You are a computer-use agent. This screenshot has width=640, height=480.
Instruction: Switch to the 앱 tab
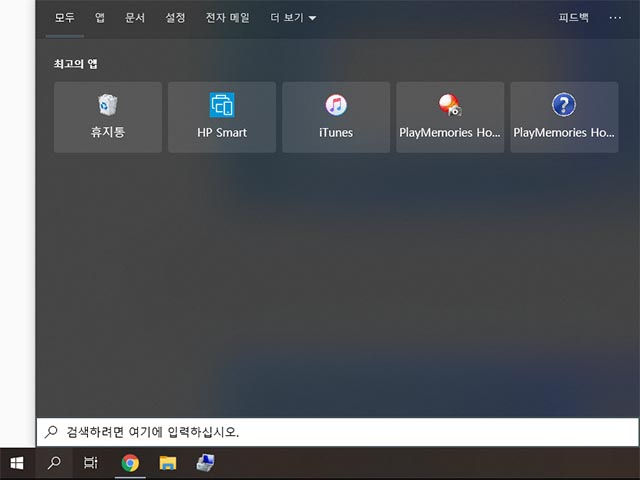tap(100, 18)
